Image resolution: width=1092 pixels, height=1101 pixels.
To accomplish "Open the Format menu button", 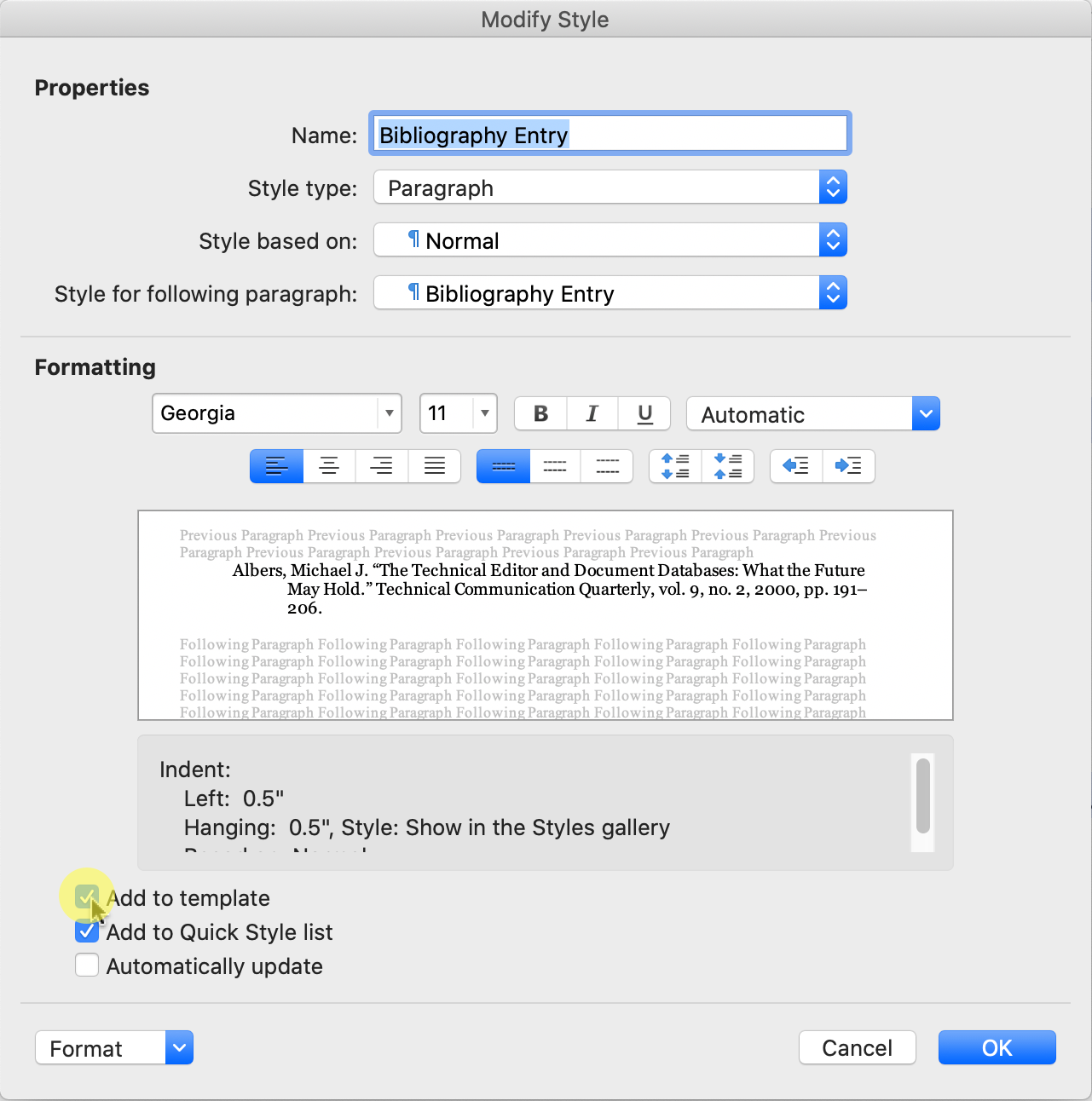I will click(114, 1048).
